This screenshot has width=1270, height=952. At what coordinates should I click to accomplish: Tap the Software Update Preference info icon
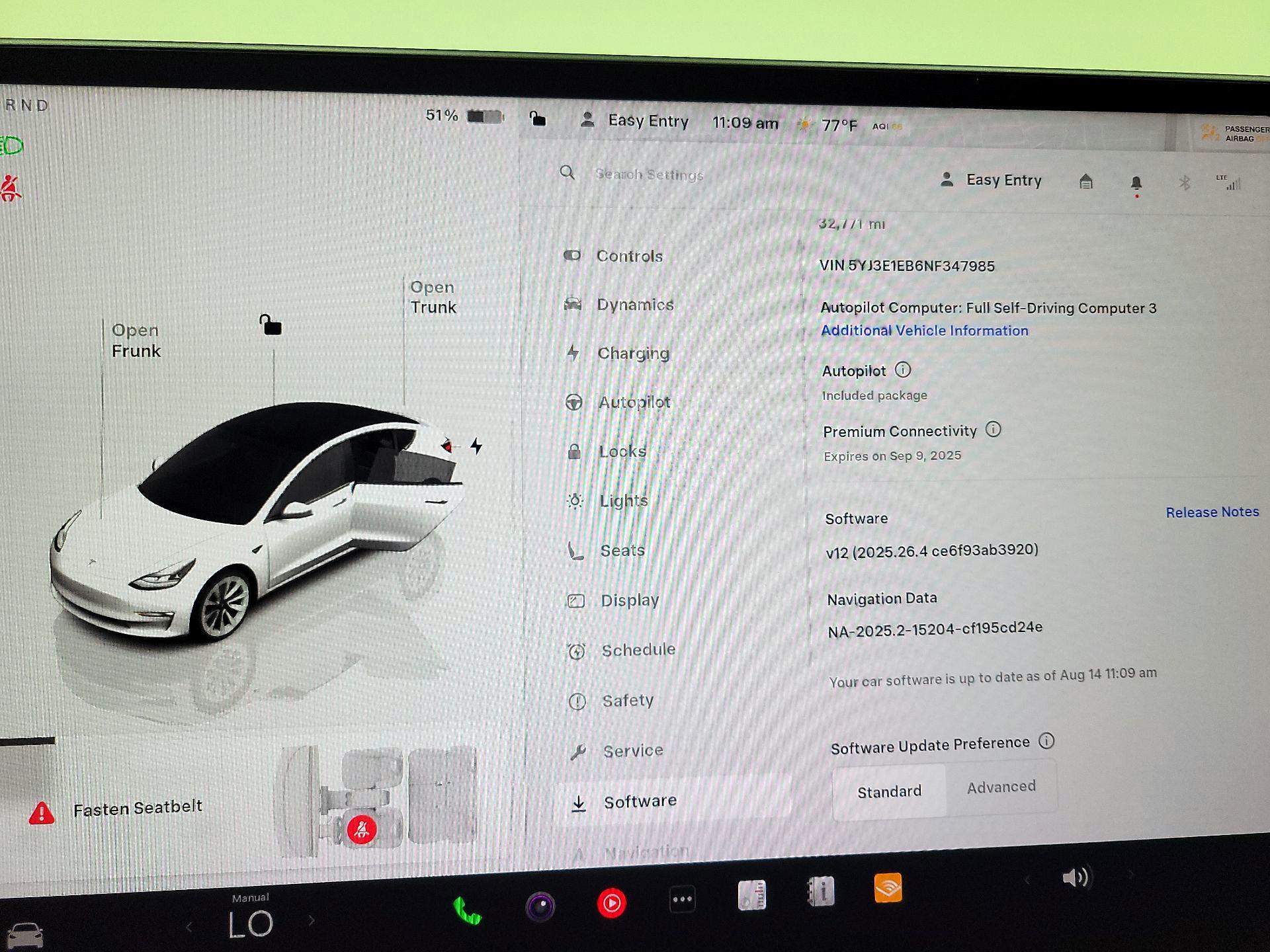(x=1046, y=740)
